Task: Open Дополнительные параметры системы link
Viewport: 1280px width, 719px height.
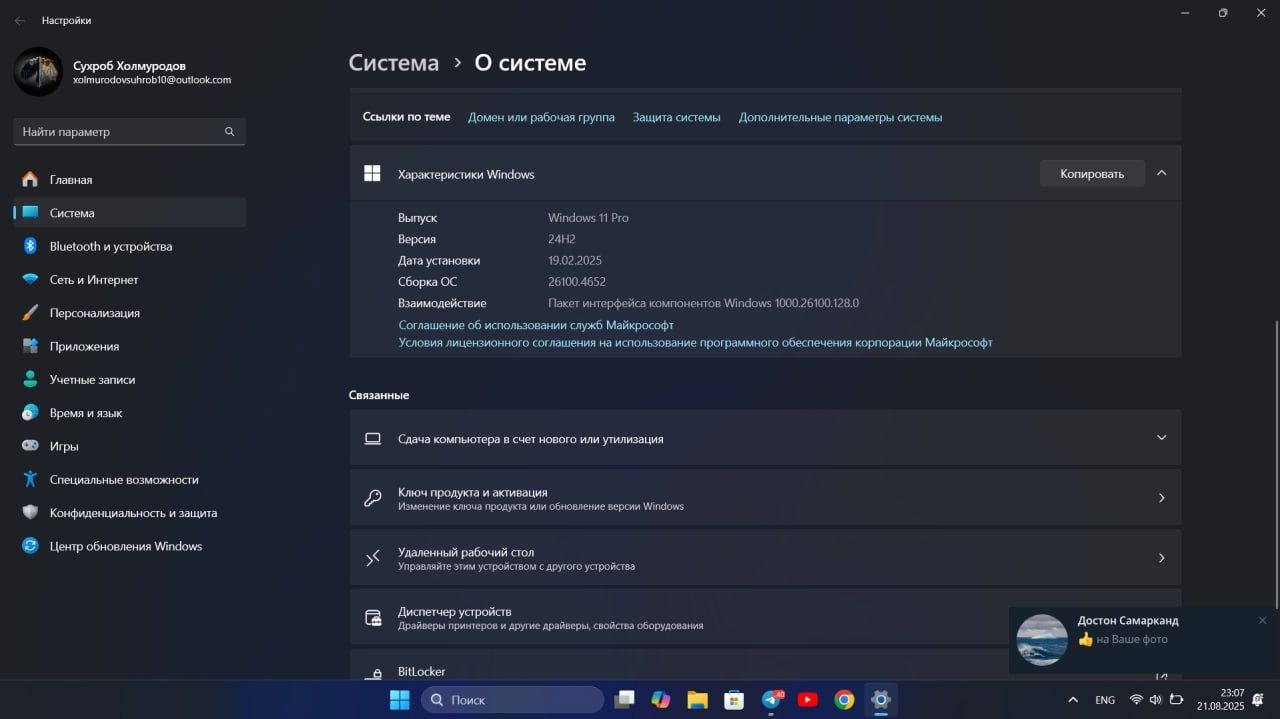Action: (840, 117)
